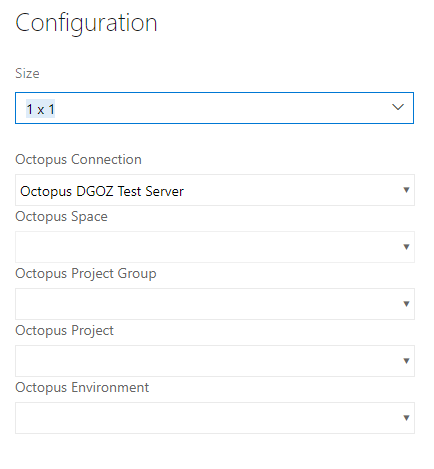This screenshot has height=469, width=434.
Task: Click the chevron icon in Size box
Action: click(398, 107)
